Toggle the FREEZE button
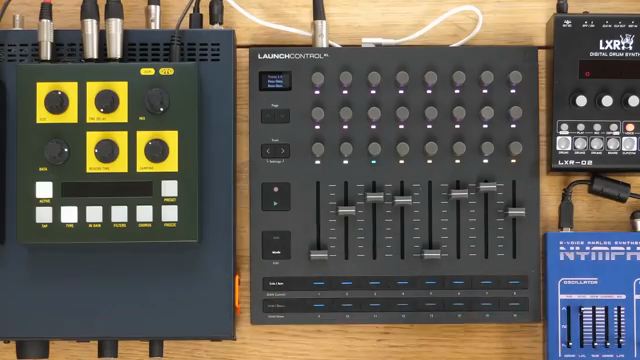640x360 pixels. (x=169, y=213)
